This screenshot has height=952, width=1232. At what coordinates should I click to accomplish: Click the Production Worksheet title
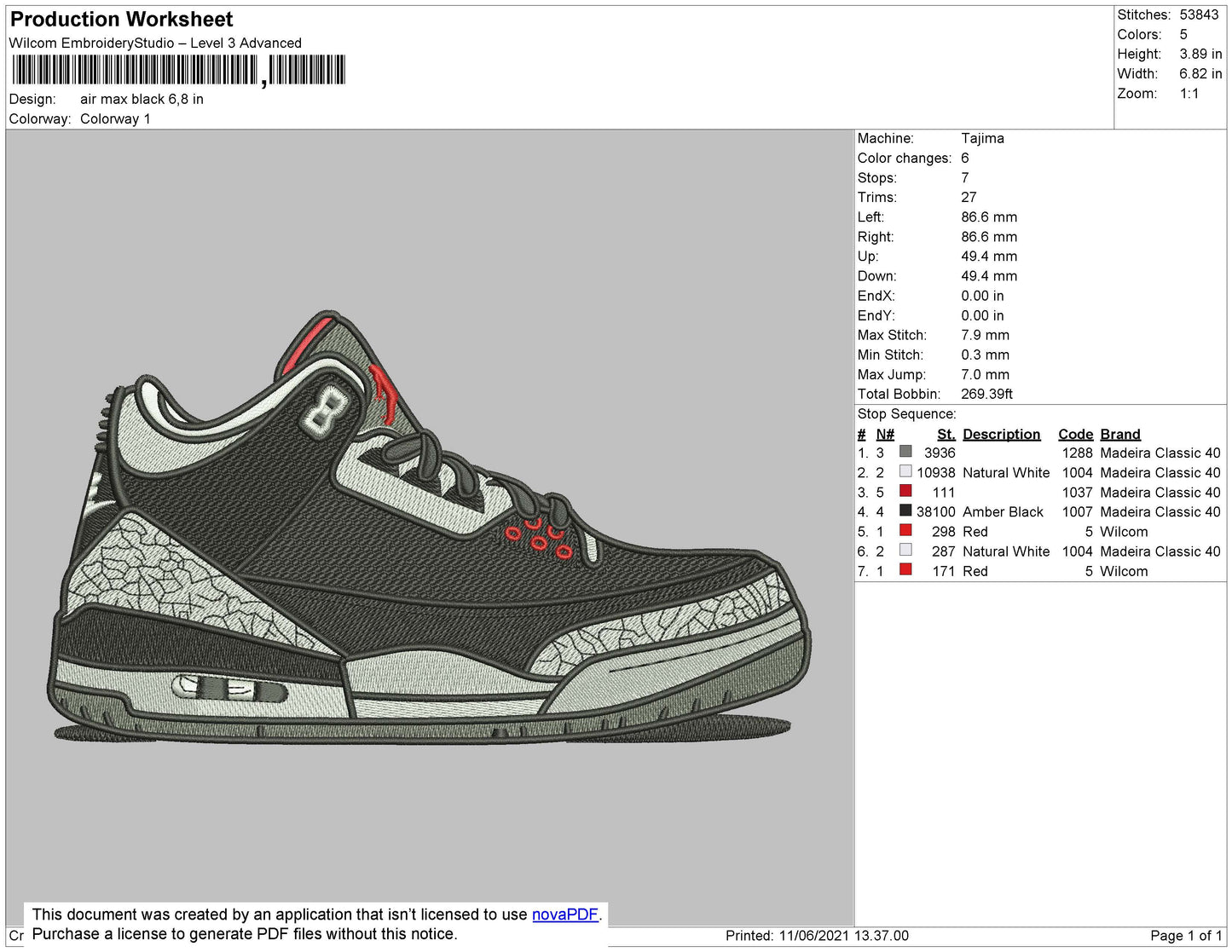121,19
